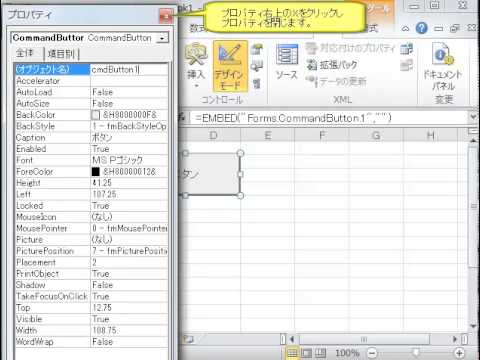This screenshot has height=360, width=480.
Task: Select the TakeFocusOnClick property row
Action: click(91, 296)
